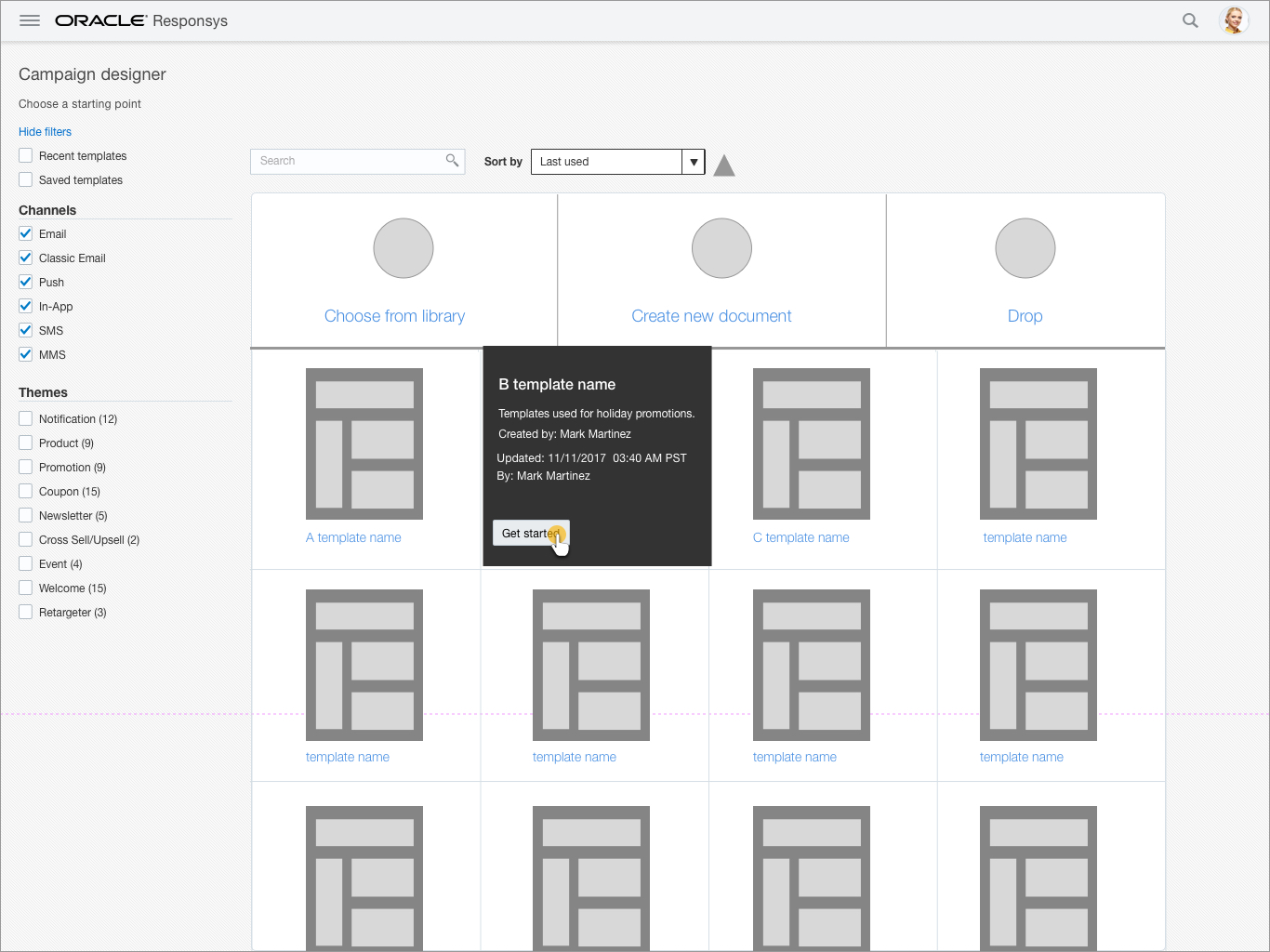
Task: Uncheck the In-App channel
Action: pos(26,306)
